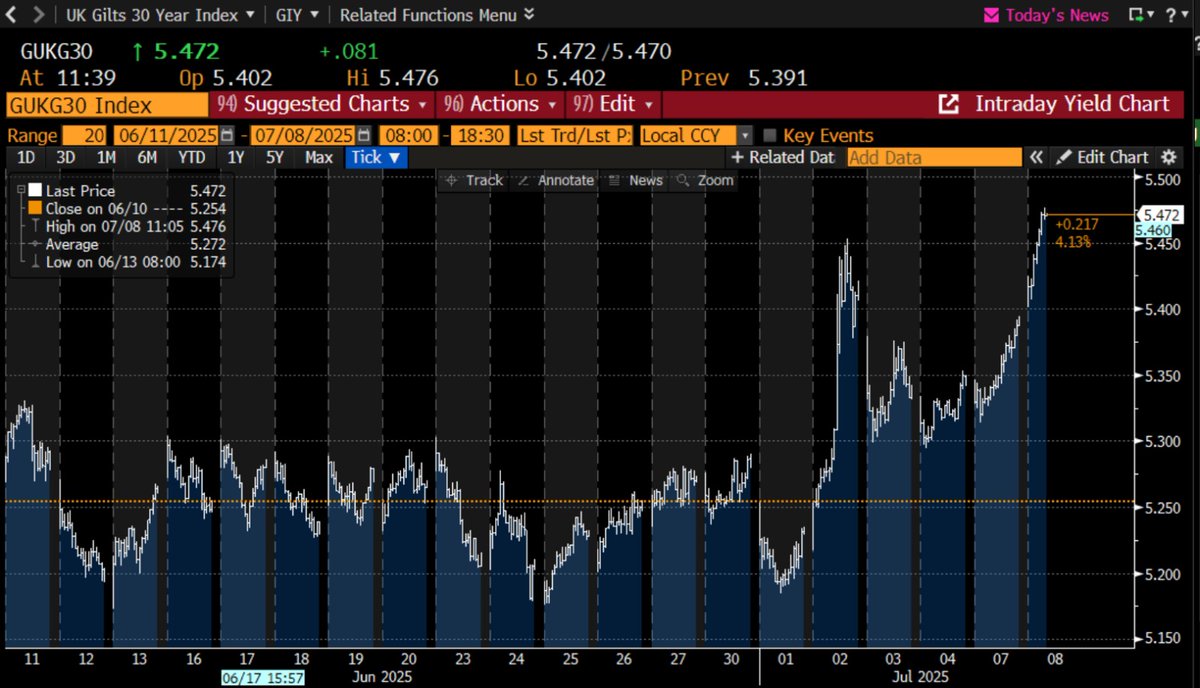Select the 6M period tab
The width and height of the screenshot is (1200, 688).
click(x=146, y=157)
